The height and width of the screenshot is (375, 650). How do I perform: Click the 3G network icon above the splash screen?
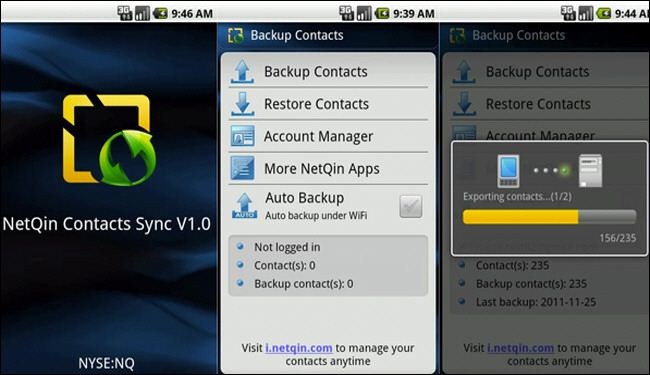(124, 13)
